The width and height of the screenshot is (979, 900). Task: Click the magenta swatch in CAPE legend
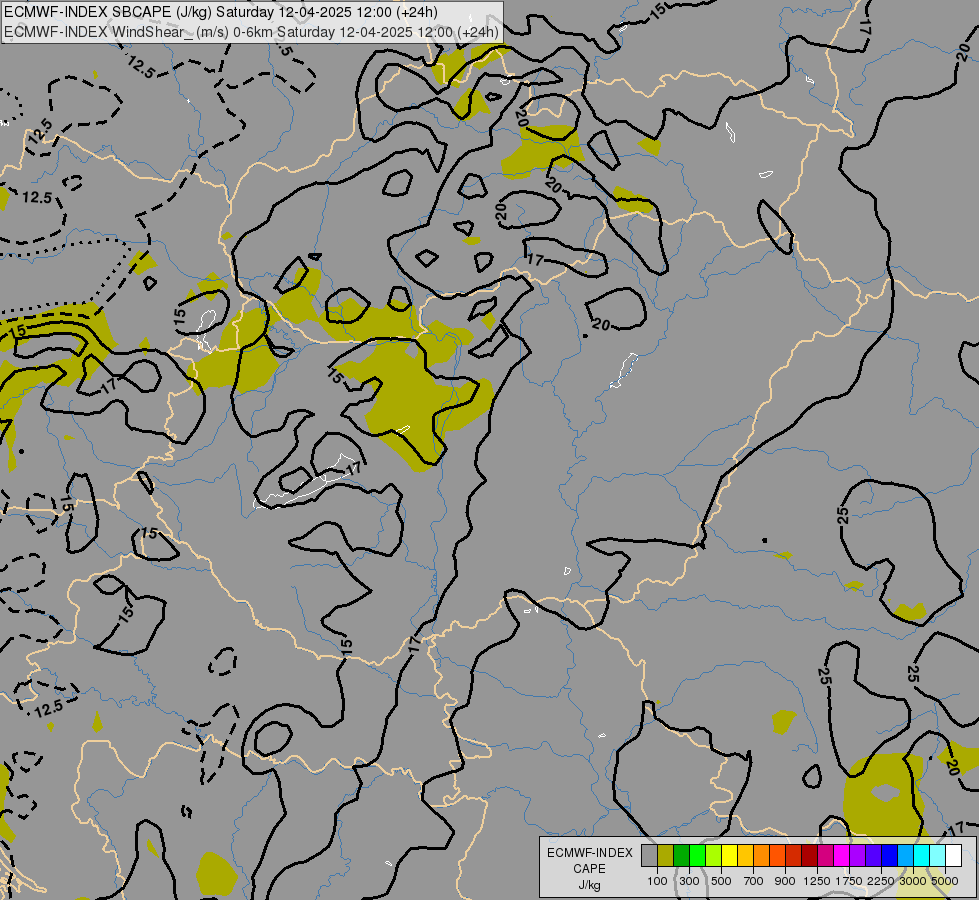point(842,855)
